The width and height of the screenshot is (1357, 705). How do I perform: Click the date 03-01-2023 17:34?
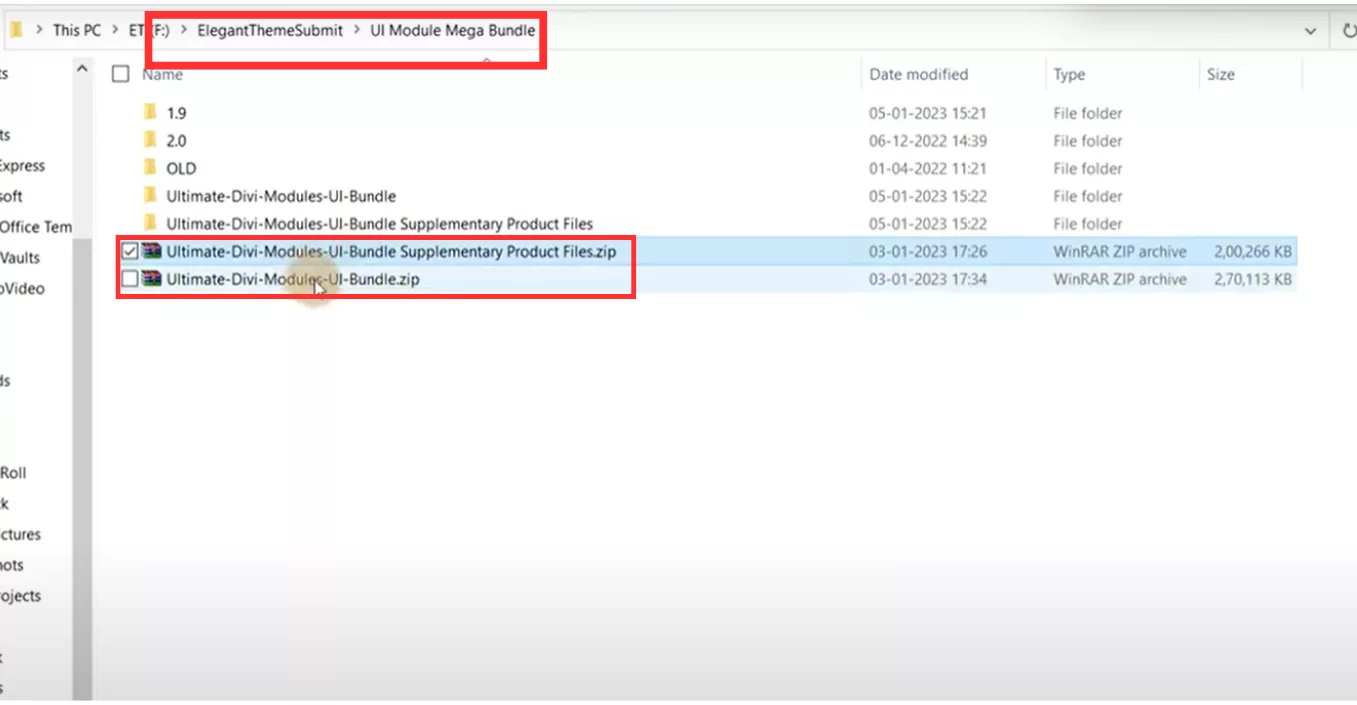[928, 279]
